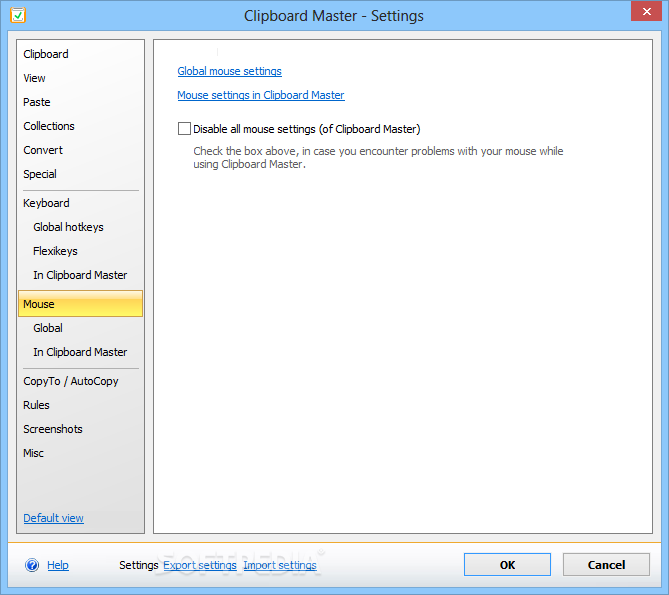
Task: Click the Cancel button
Action: [606, 565]
